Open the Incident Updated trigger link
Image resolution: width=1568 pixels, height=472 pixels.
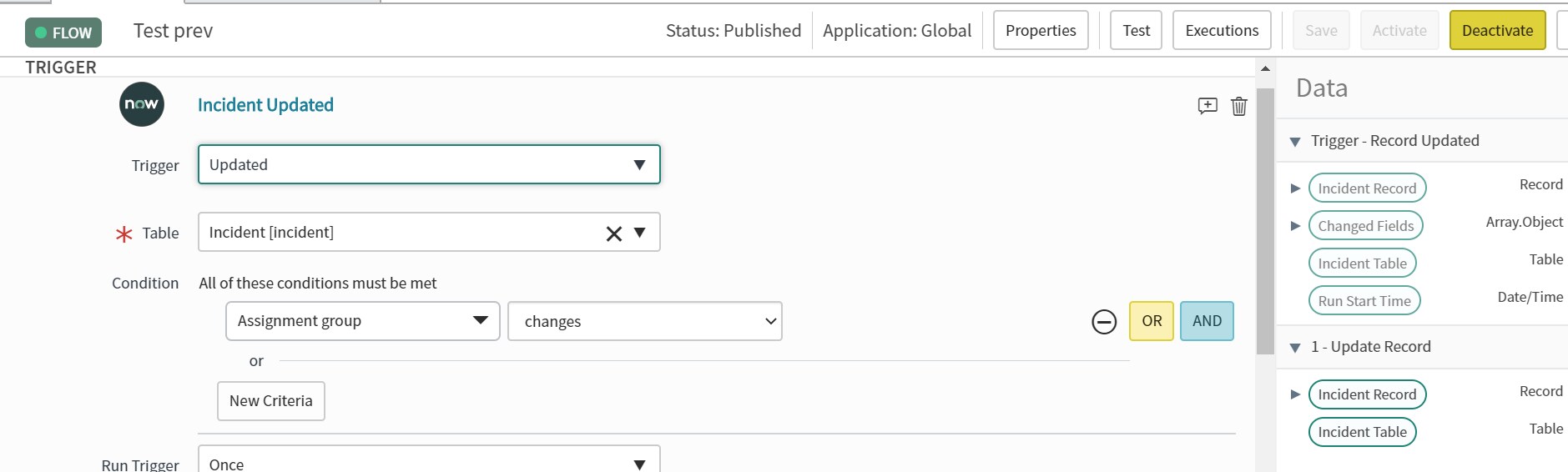[x=265, y=105]
